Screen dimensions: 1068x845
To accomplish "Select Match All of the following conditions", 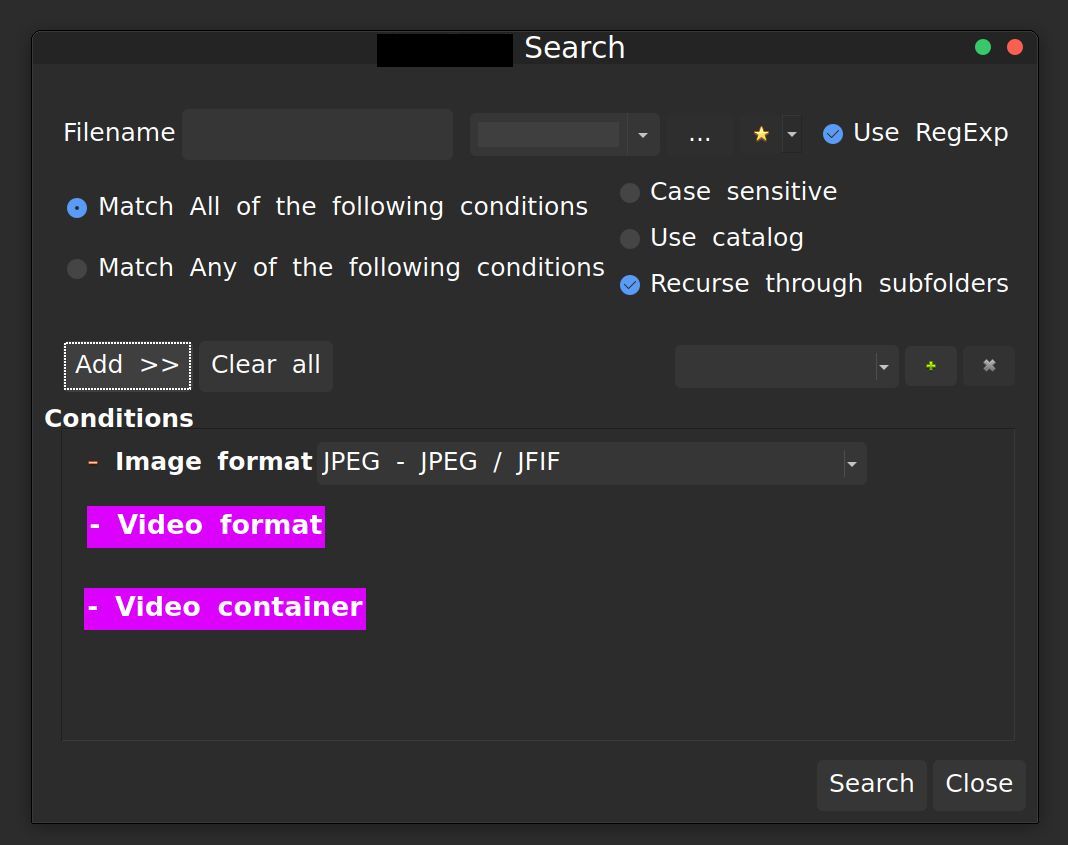I will coord(77,208).
